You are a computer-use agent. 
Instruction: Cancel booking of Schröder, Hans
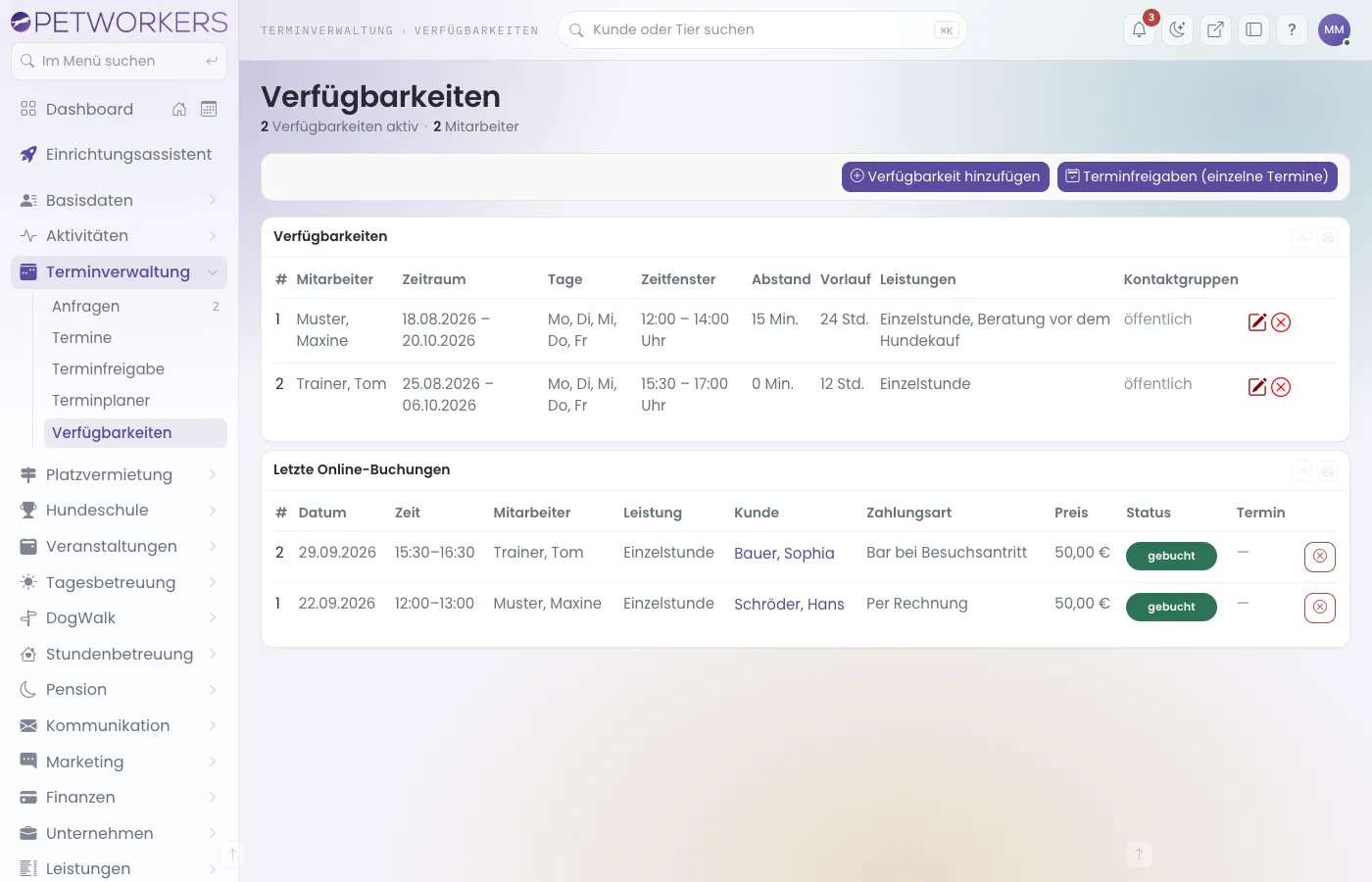1320,608
